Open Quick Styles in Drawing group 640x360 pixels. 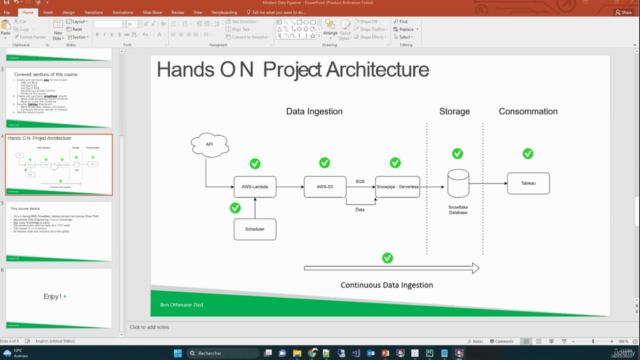[345, 29]
